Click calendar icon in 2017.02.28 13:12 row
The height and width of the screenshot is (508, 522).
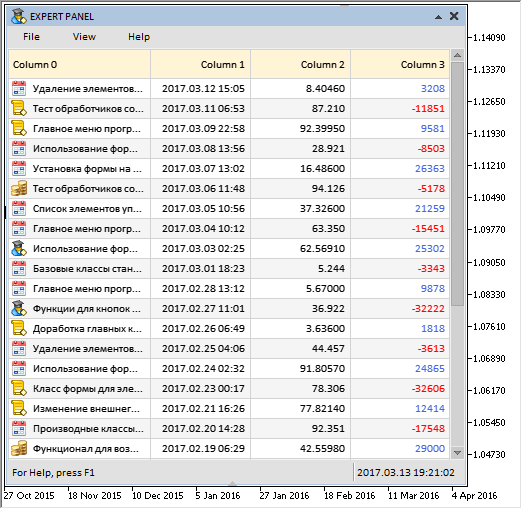tap(19, 288)
